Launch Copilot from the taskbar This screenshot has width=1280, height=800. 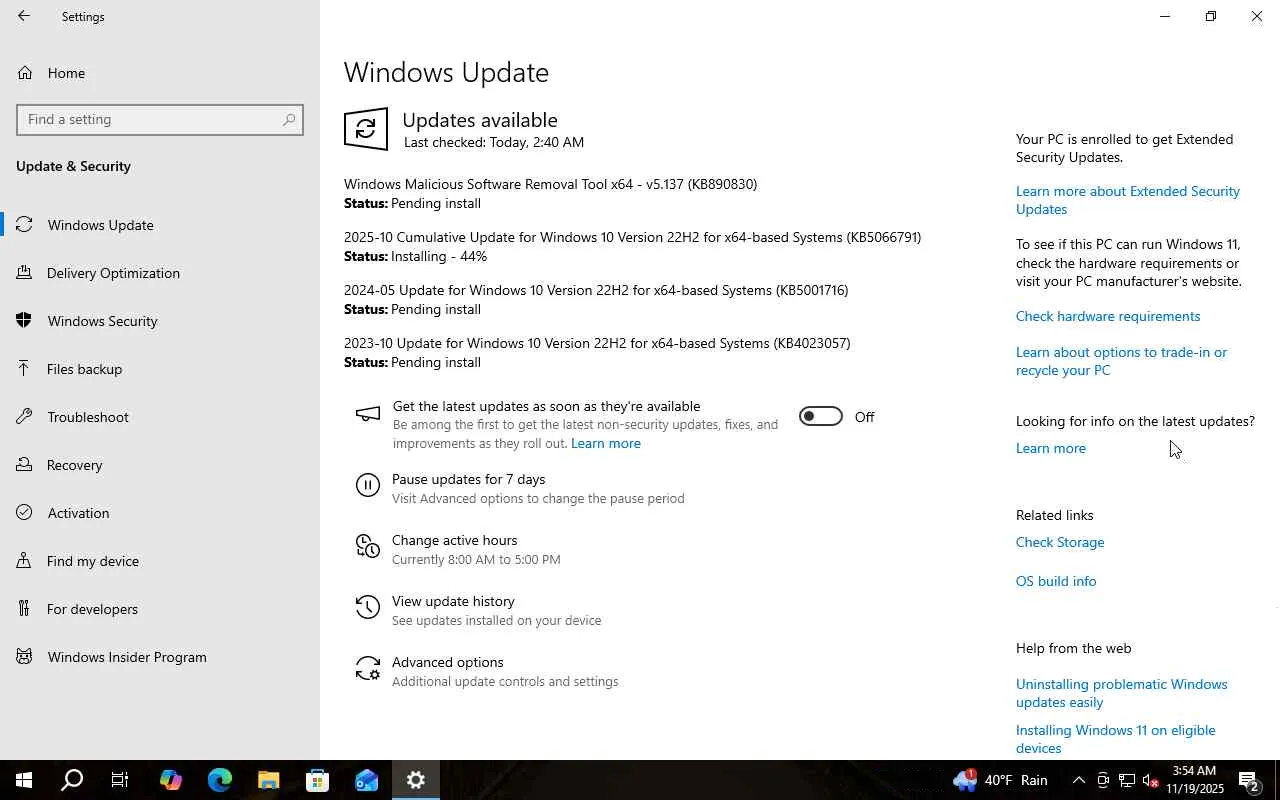click(171, 780)
